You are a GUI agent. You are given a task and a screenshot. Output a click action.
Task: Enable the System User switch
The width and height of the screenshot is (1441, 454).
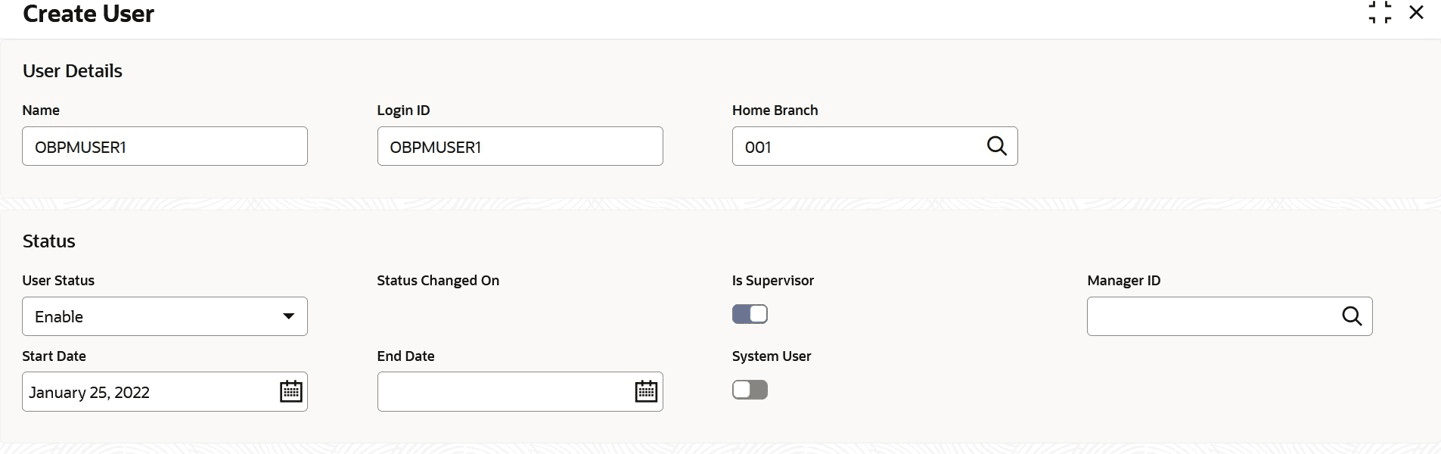(x=750, y=390)
